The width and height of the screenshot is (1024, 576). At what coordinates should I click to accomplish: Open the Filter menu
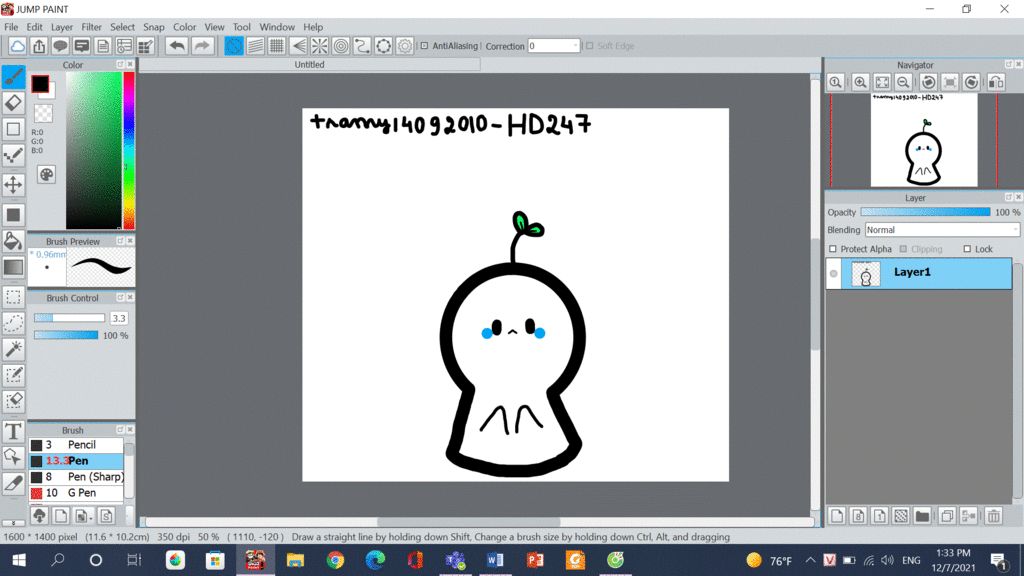coord(91,27)
